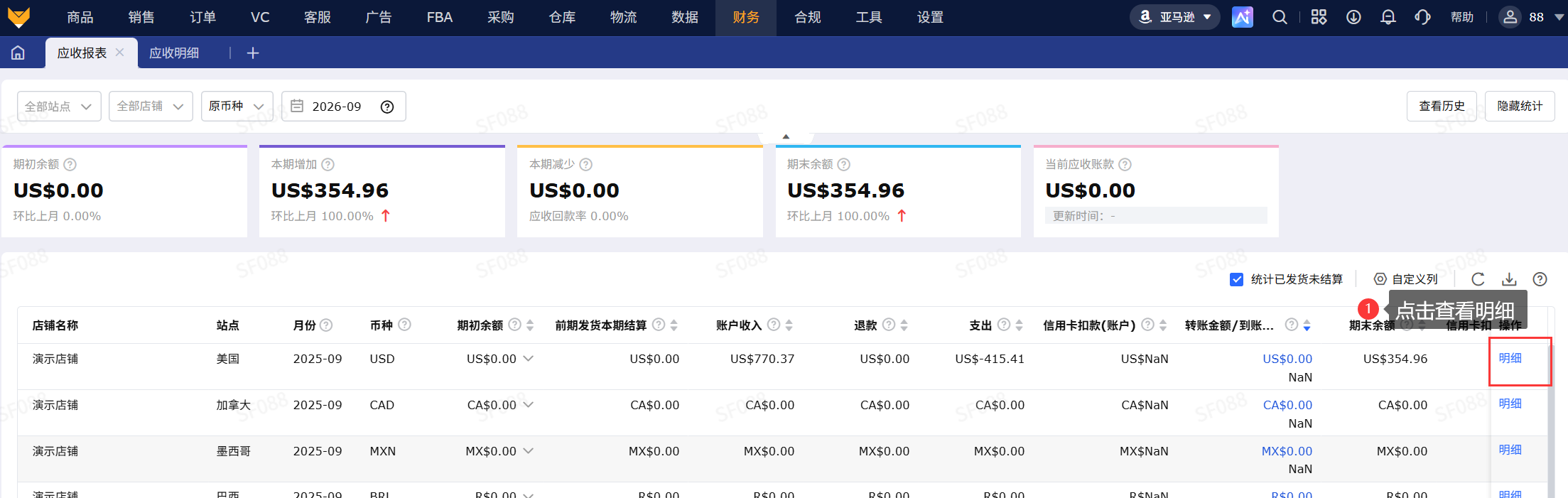Click MX$0.00 transfer amount link

click(x=1287, y=451)
